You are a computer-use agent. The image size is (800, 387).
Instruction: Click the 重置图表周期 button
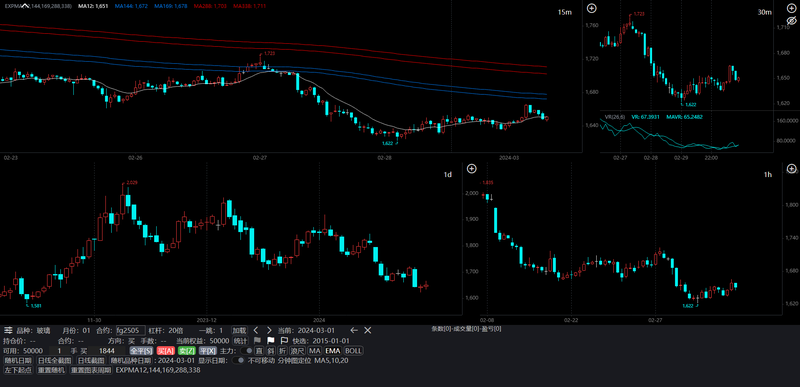[x=91, y=370]
